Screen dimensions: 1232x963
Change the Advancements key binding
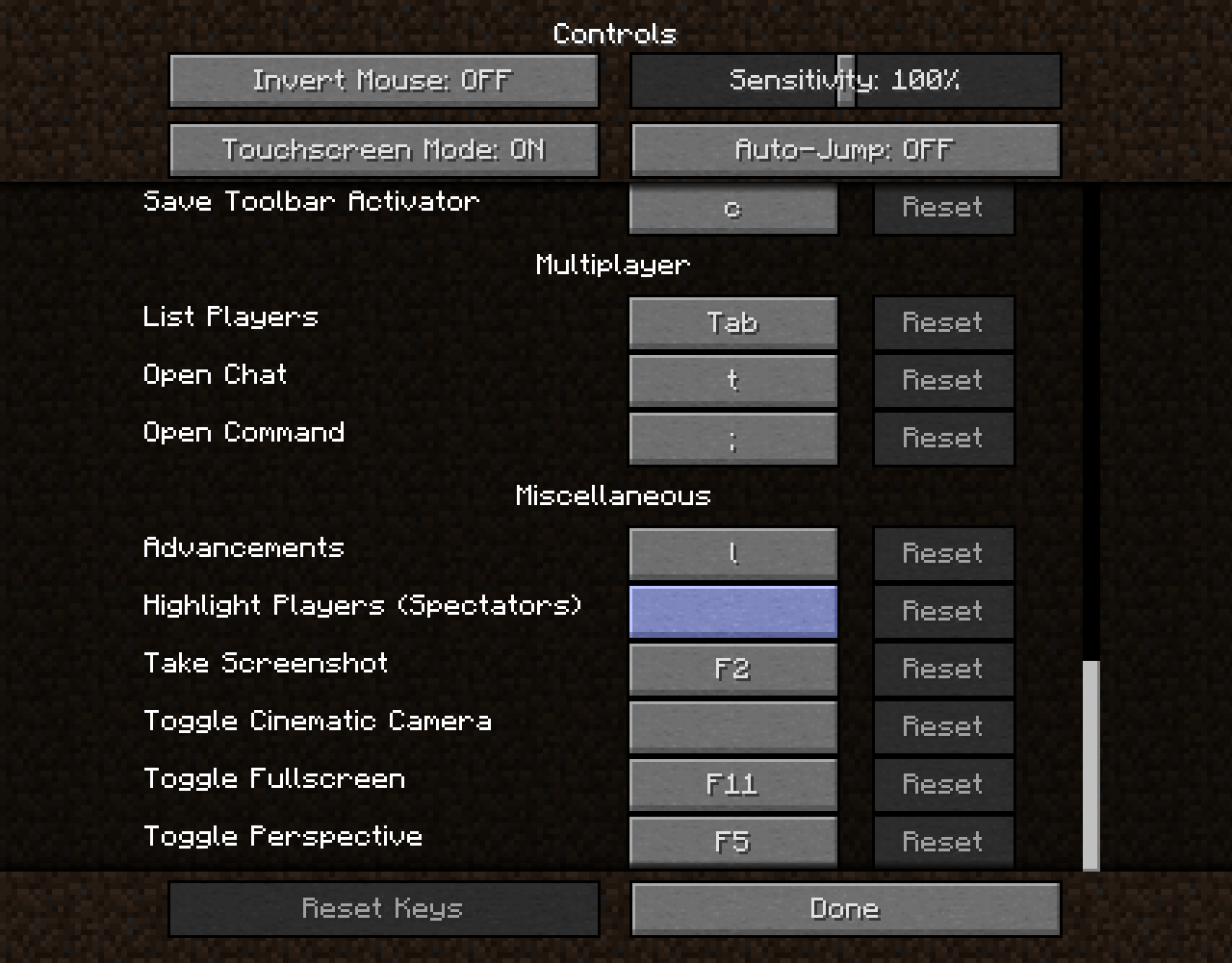(x=733, y=553)
